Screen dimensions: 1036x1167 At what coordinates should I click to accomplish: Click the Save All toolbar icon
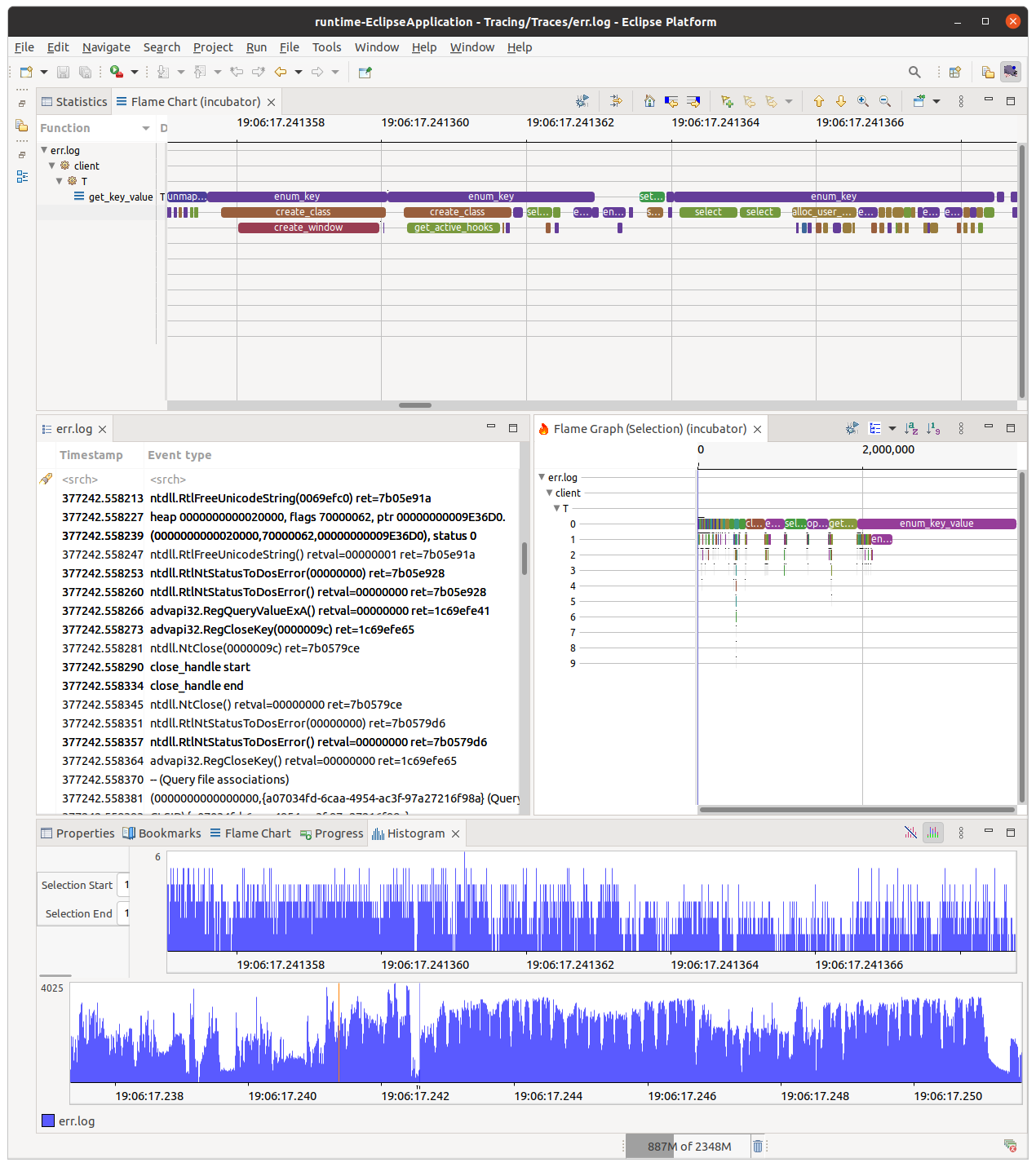(85, 73)
